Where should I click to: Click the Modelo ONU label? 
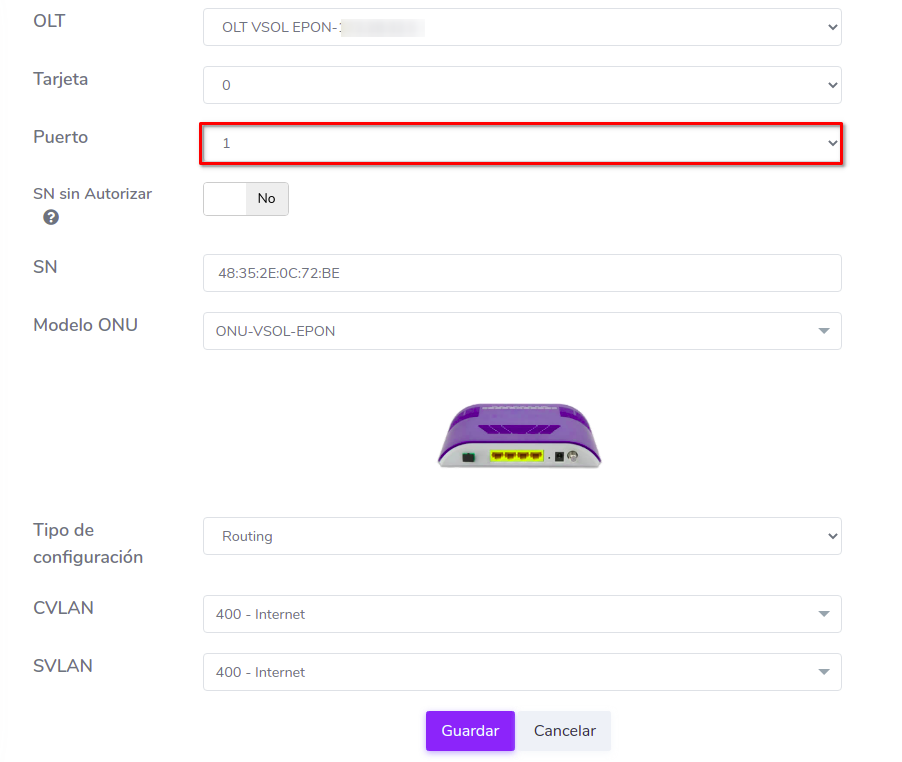tap(85, 325)
